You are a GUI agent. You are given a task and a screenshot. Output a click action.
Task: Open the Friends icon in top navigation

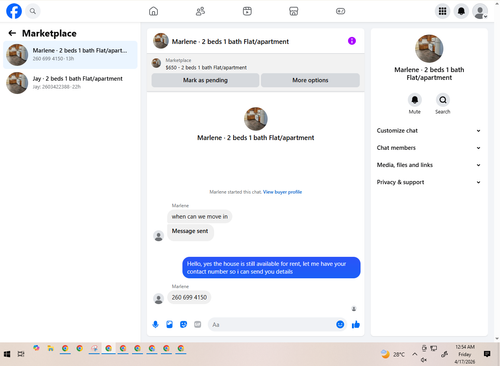tap(200, 11)
